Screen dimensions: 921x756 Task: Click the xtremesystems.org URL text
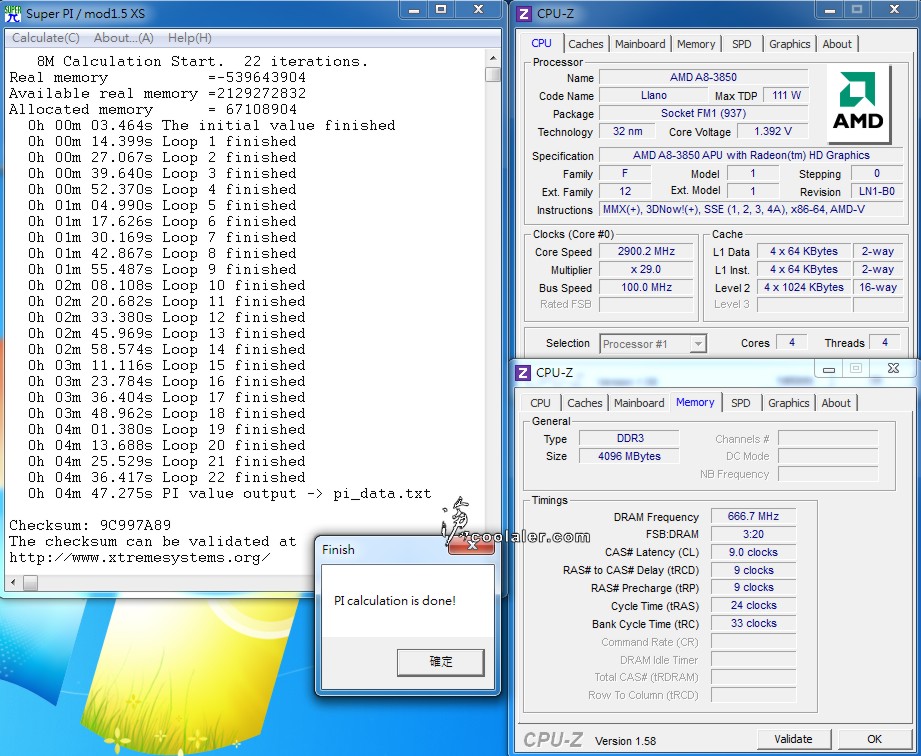[140, 557]
